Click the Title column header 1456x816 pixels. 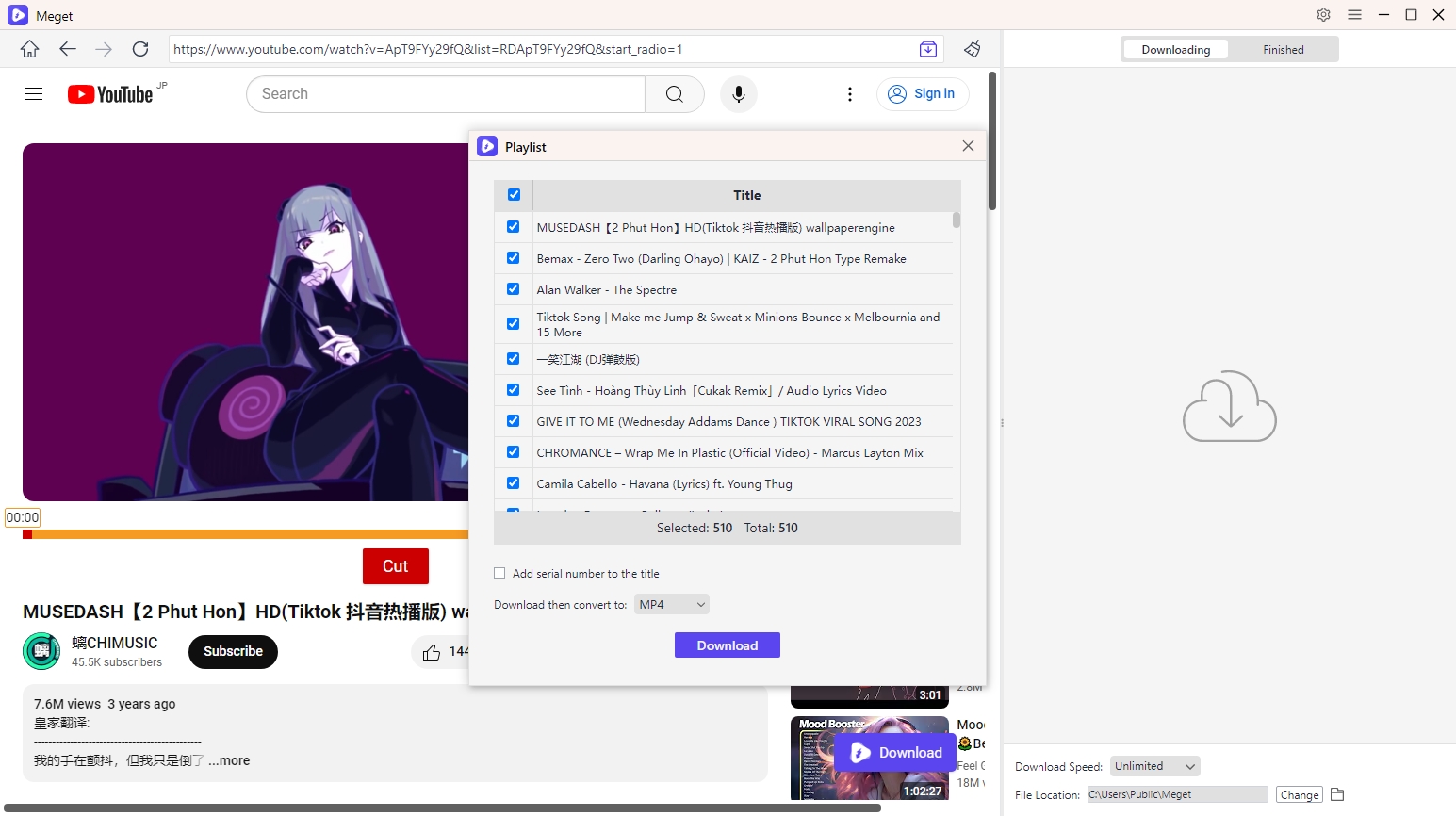(x=746, y=195)
